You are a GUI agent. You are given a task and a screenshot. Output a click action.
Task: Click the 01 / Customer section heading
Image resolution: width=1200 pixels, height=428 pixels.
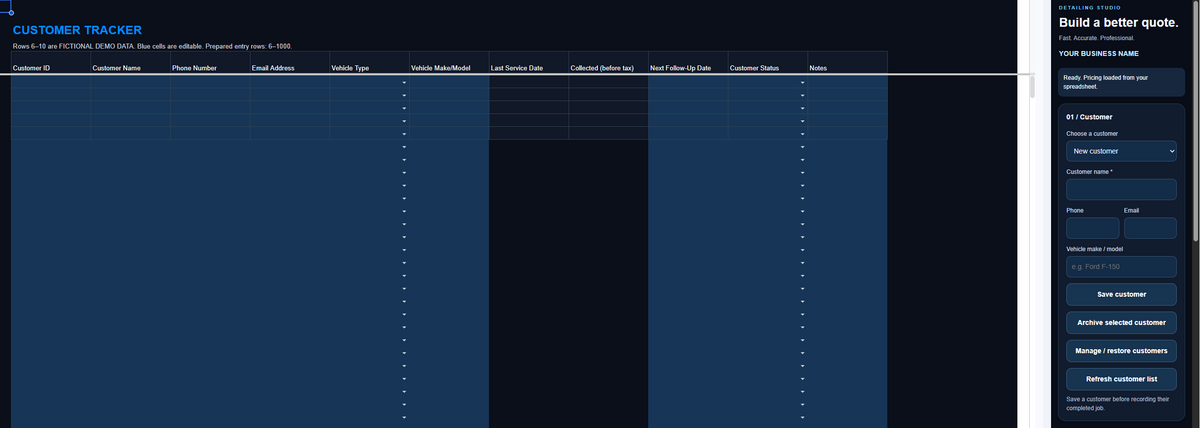coord(1089,117)
